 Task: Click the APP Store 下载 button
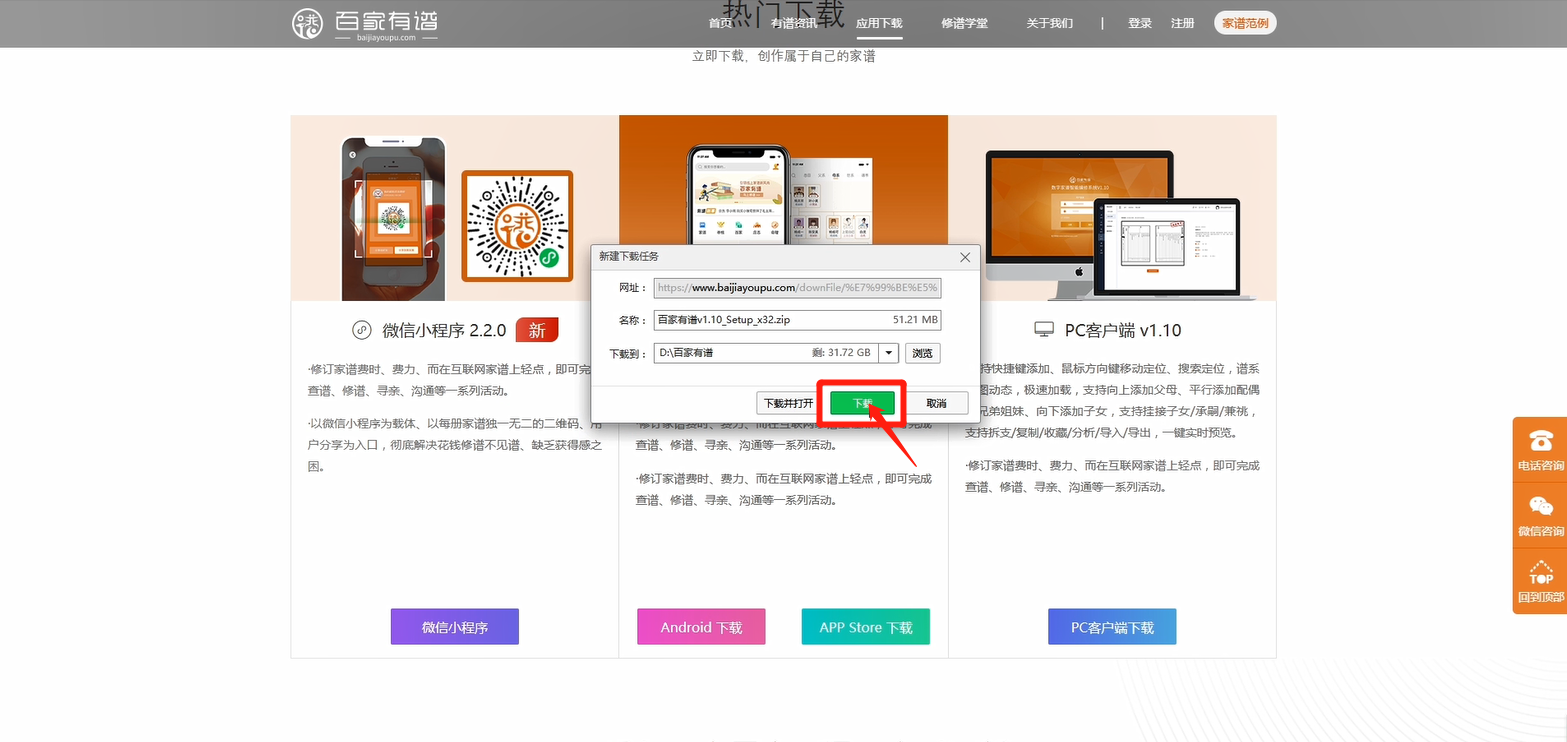(x=866, y=627)
